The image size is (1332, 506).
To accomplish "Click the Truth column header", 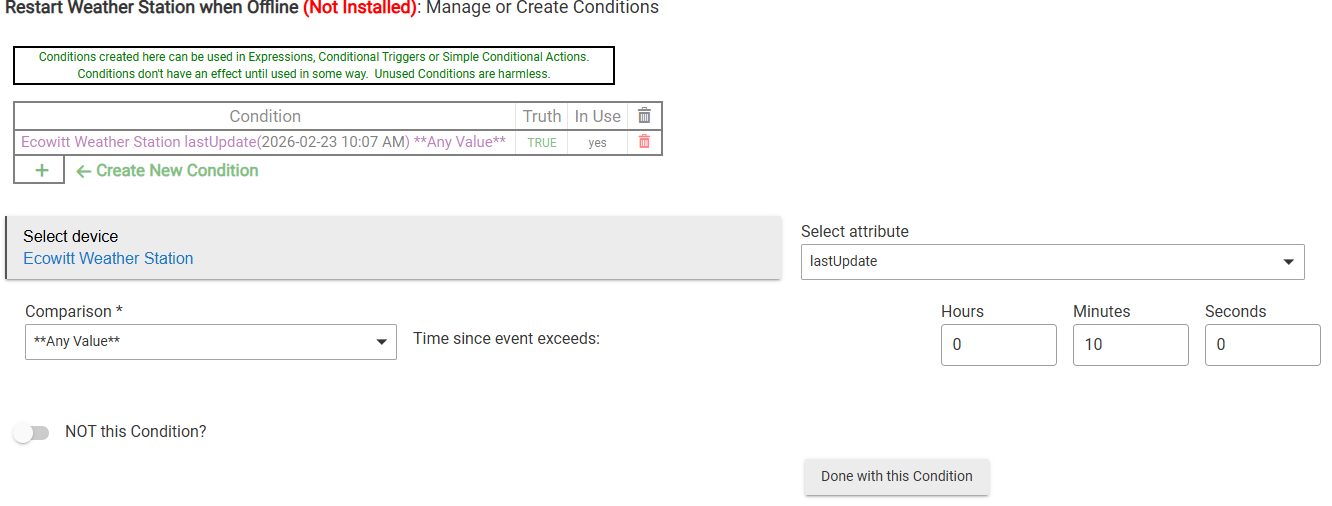I will point(542,116).
